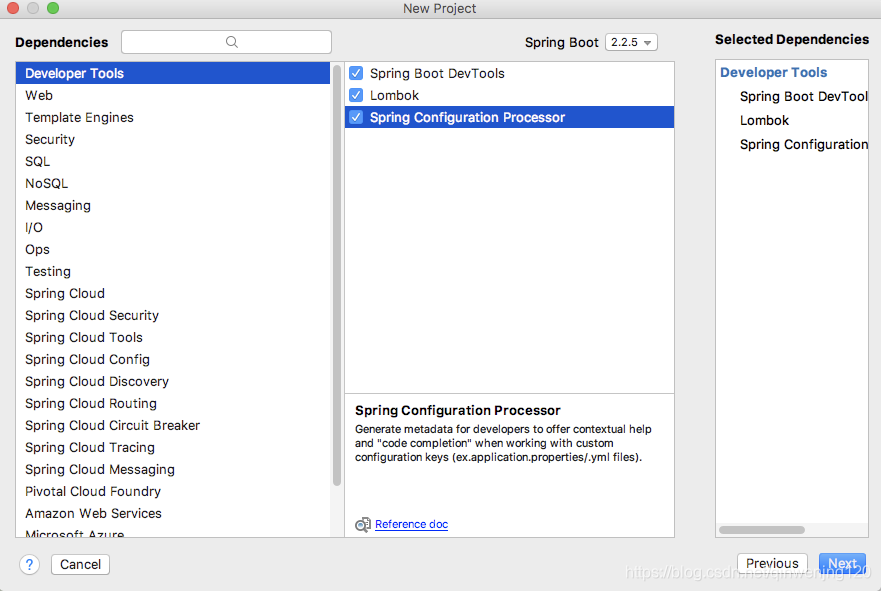Select the Spring Configuration Processor row
881x591 pixels.
(510, 117)
